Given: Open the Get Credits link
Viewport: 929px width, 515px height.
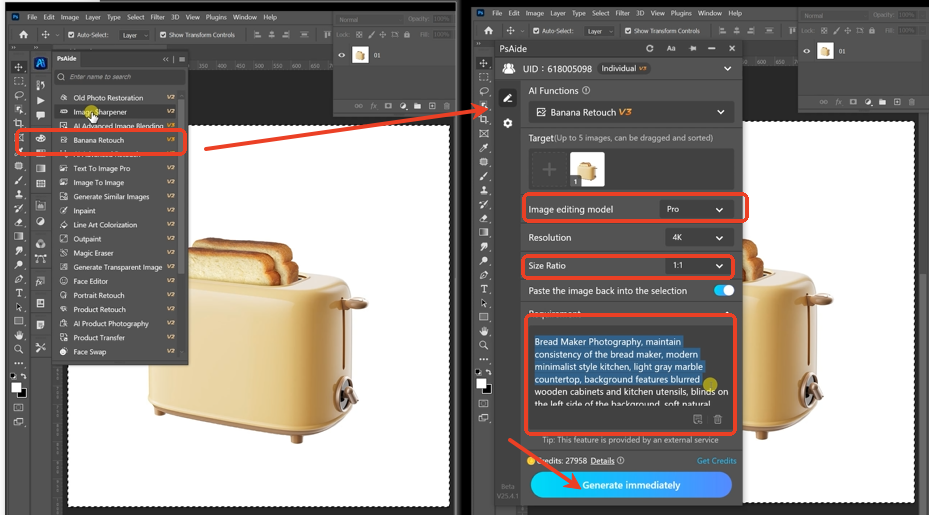Looking at the screenshot, I should pyautogui.click(x=716, y=460).
